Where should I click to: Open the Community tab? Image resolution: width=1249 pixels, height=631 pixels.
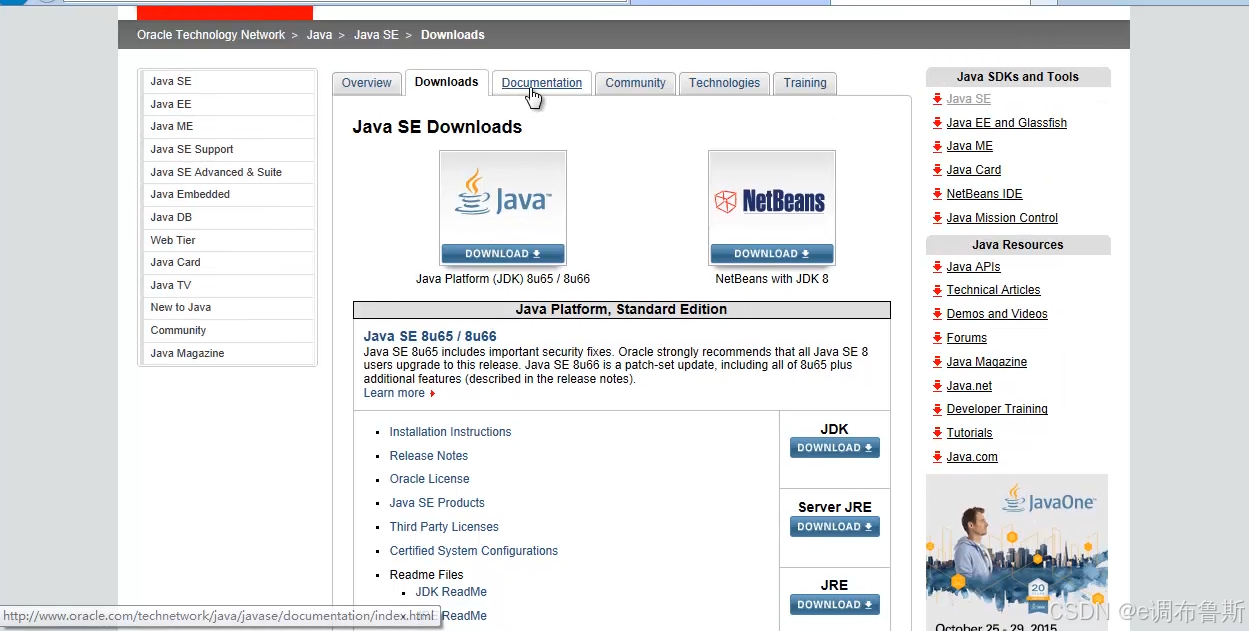click(635, 83)
